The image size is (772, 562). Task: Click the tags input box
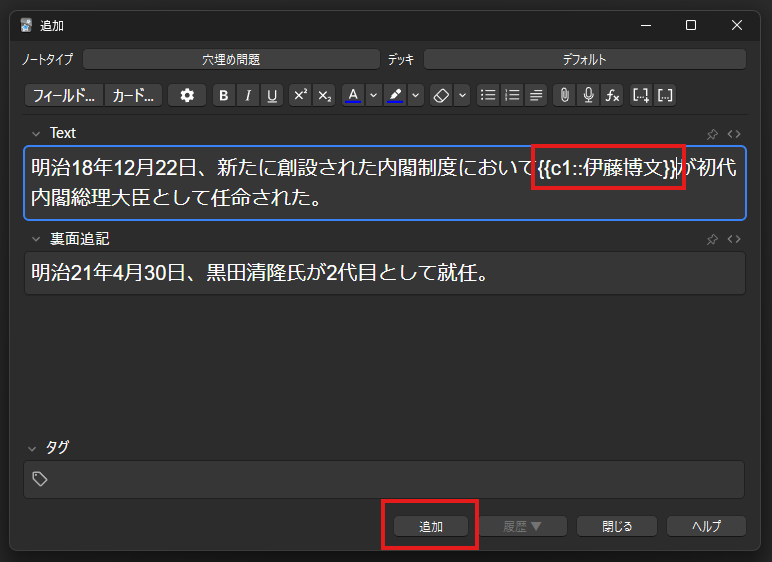[384, 479]
